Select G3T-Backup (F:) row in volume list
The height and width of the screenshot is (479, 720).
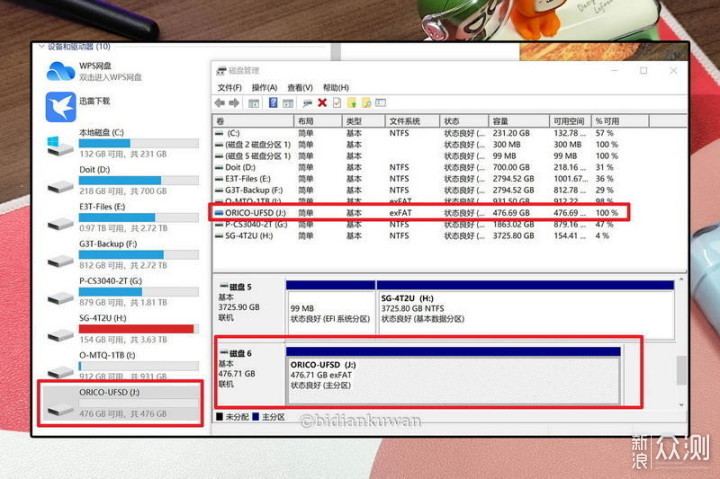click(417, 190)
